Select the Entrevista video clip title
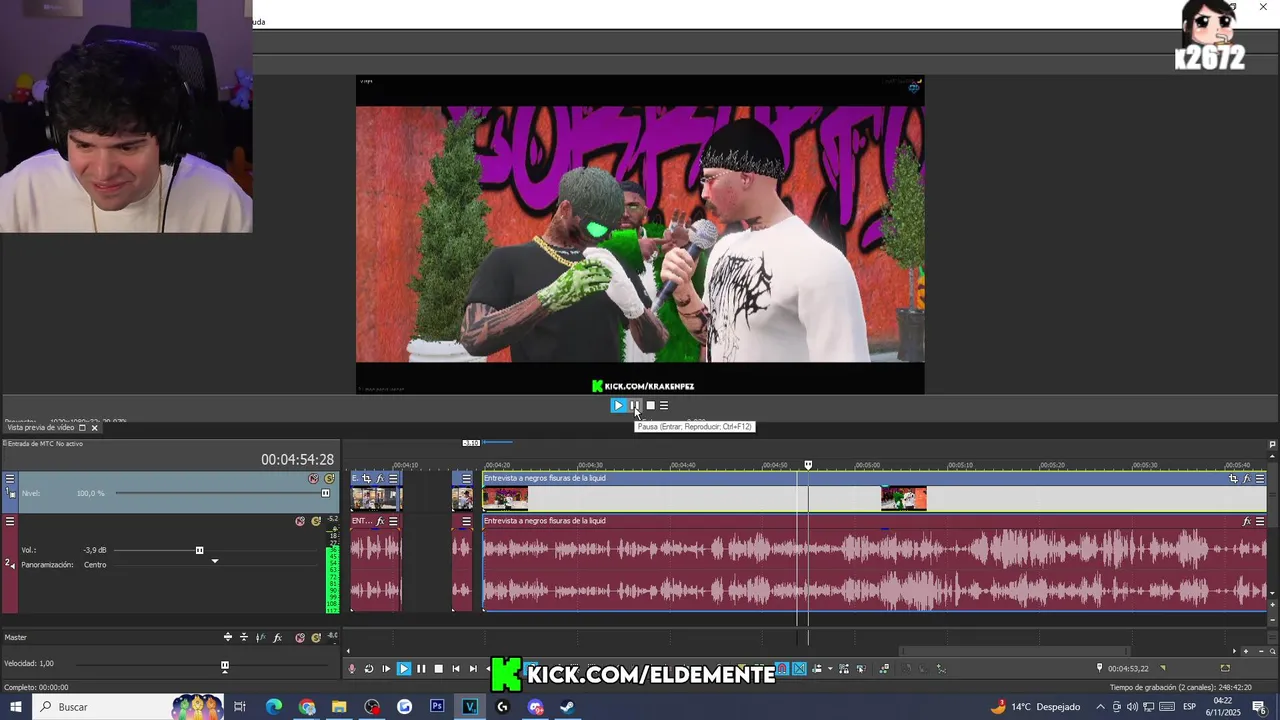The width and height of the screenshot is (1280, 720). (x=545, y=478)
